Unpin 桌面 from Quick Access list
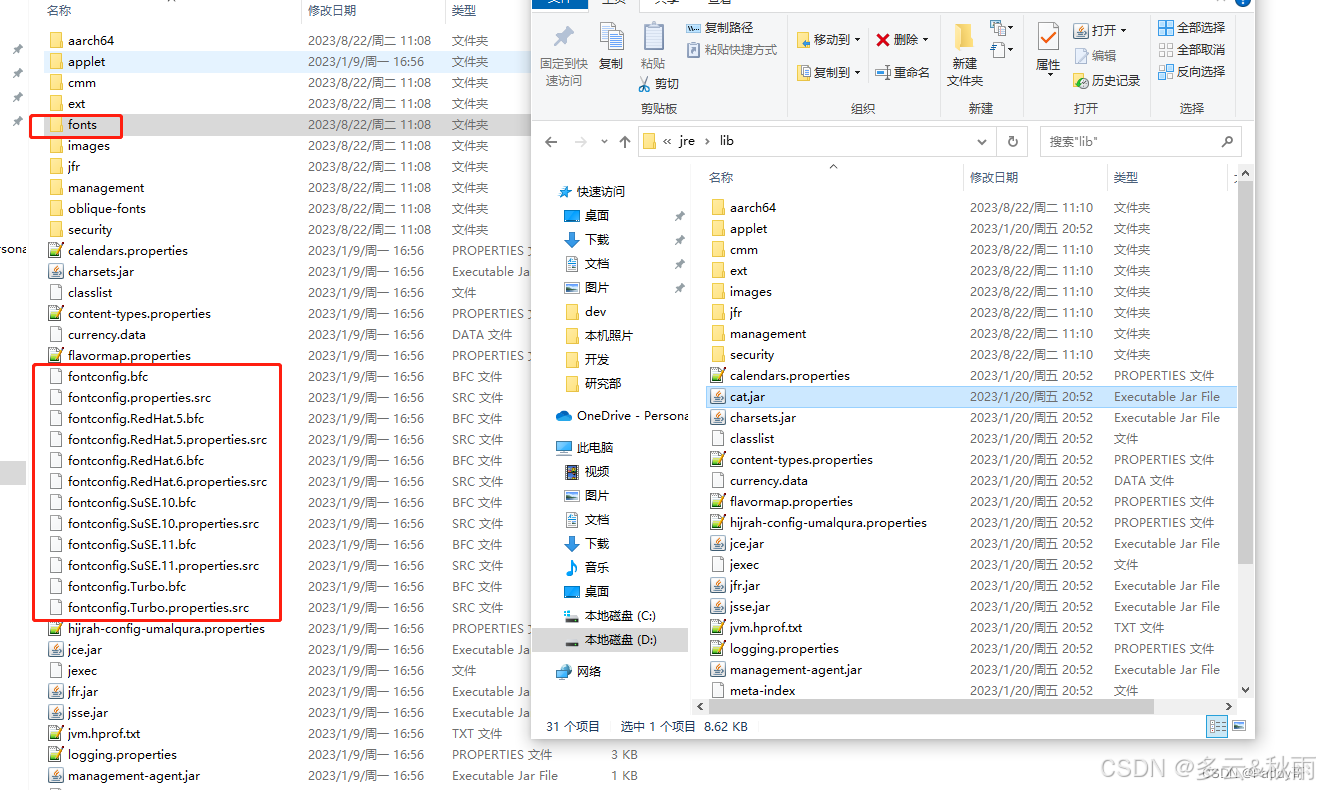The height and width of the screenshot is (790, 1320). pyautogui.click(x=680, y=215)
